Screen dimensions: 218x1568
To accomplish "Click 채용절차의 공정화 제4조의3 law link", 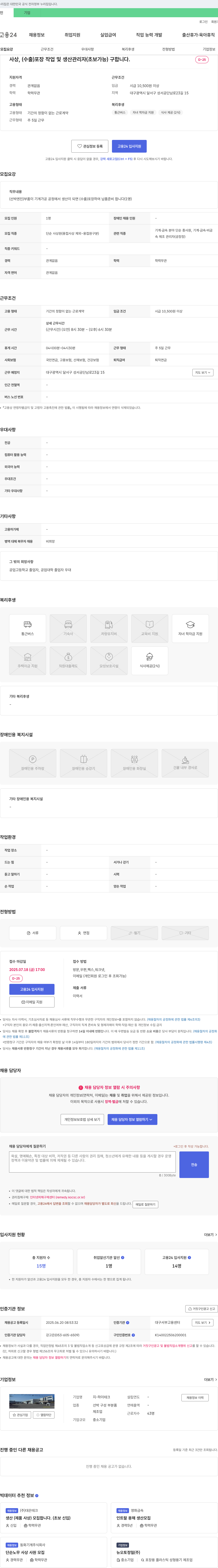I will click(173, 1019).
